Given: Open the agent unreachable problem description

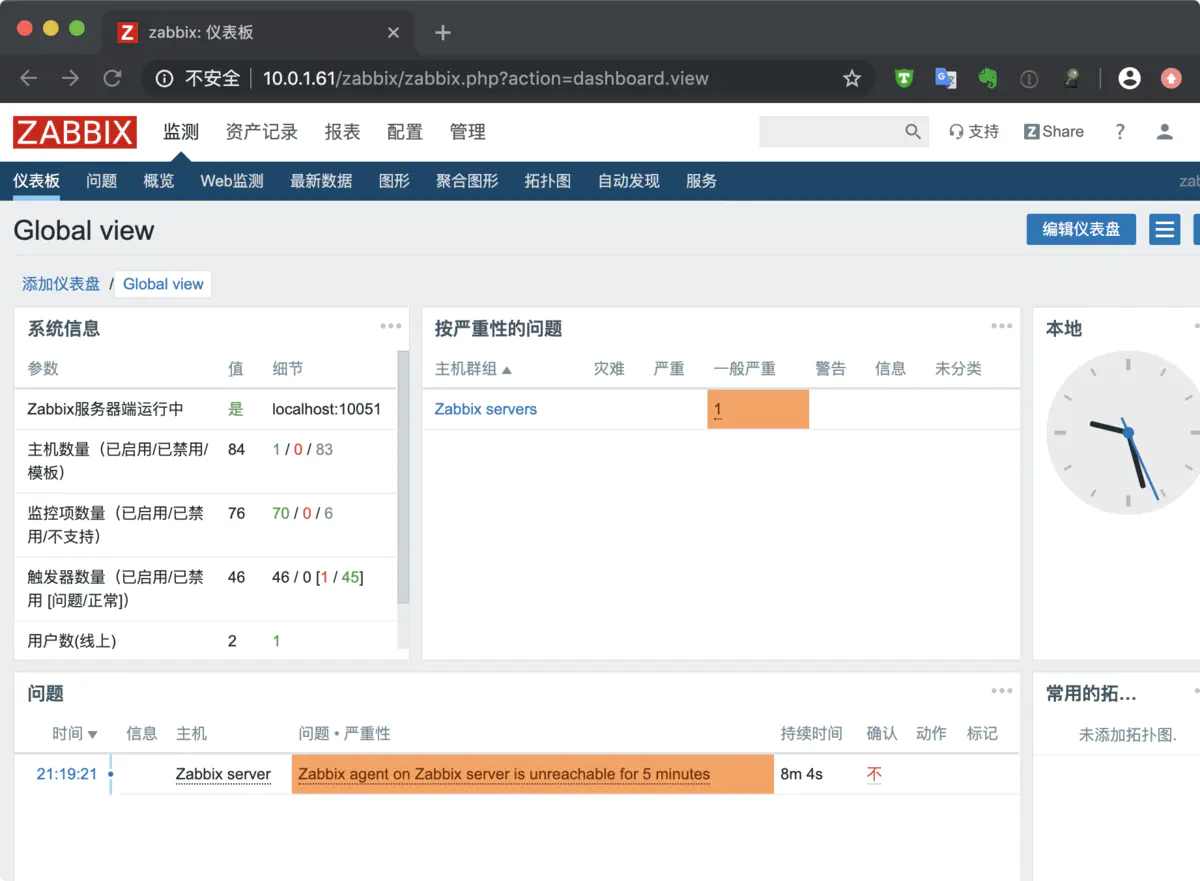Looking at the screenshot, I should [x=504, y=774].
